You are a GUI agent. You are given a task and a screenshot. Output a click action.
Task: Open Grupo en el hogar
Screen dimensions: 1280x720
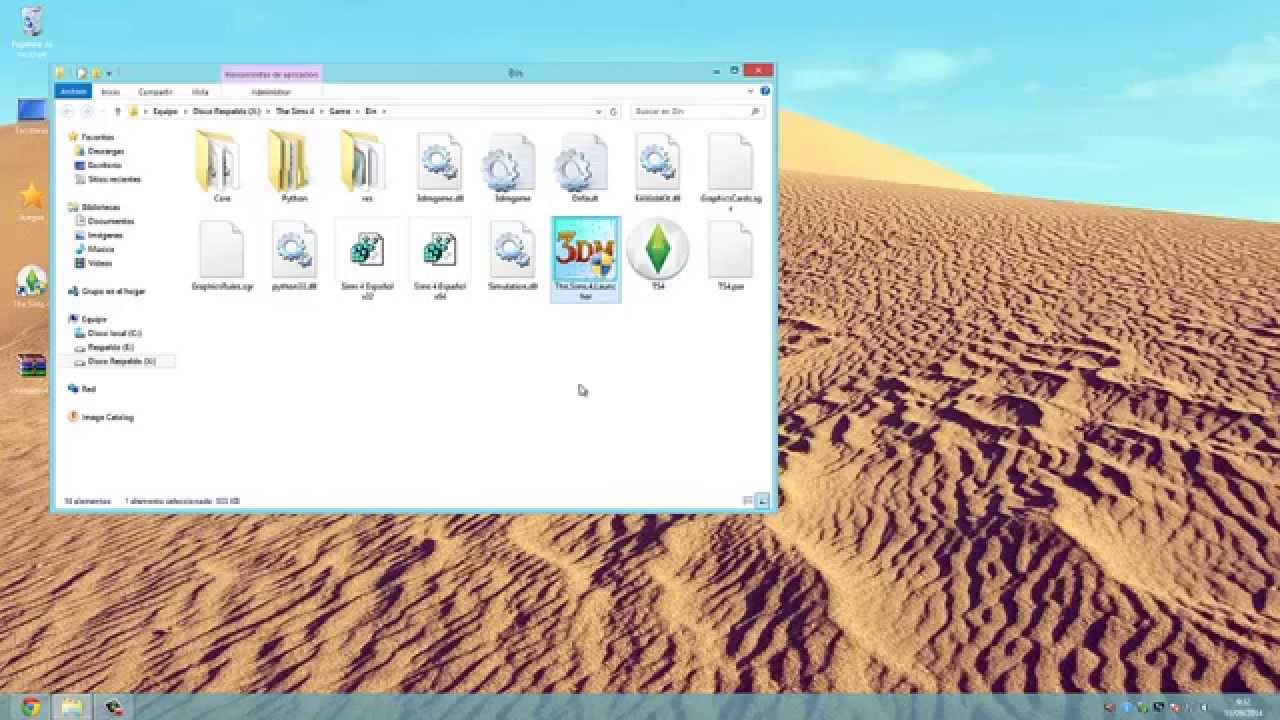(x=107, y=291)
